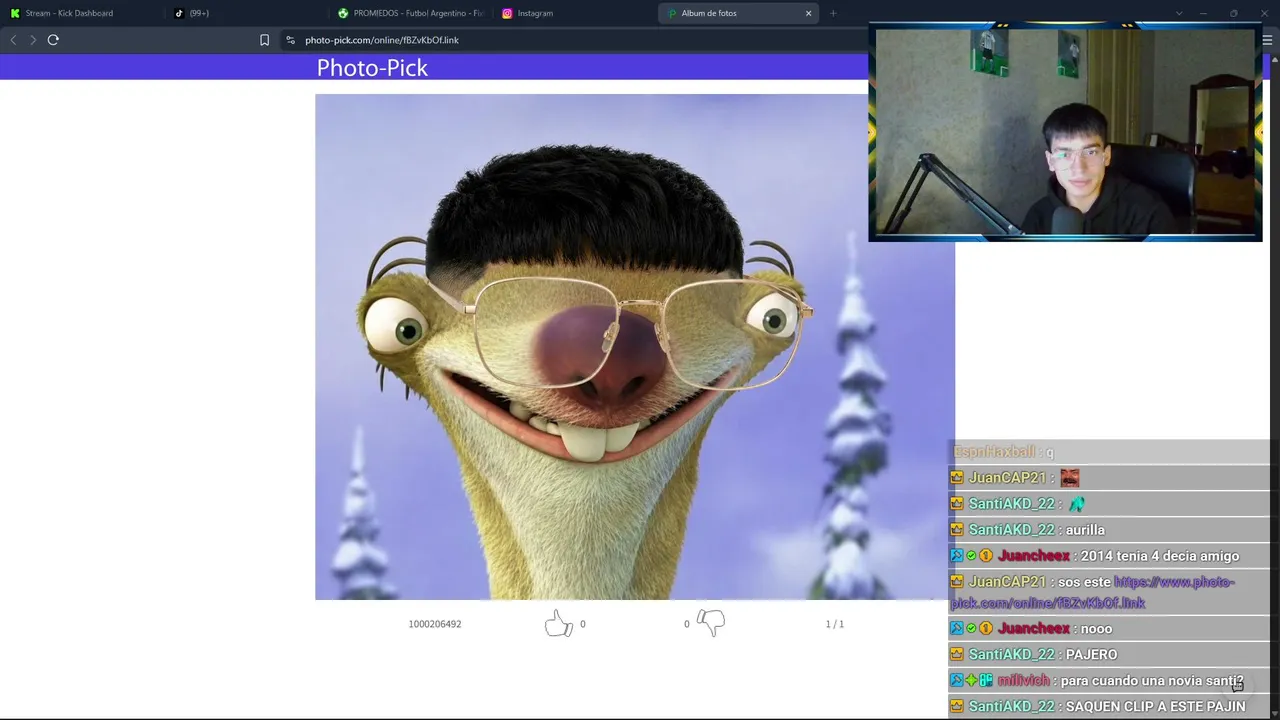Click Juancheex's 'nooo' chat message
This screenshot has height=720, width=1280.
(1097, 628)
